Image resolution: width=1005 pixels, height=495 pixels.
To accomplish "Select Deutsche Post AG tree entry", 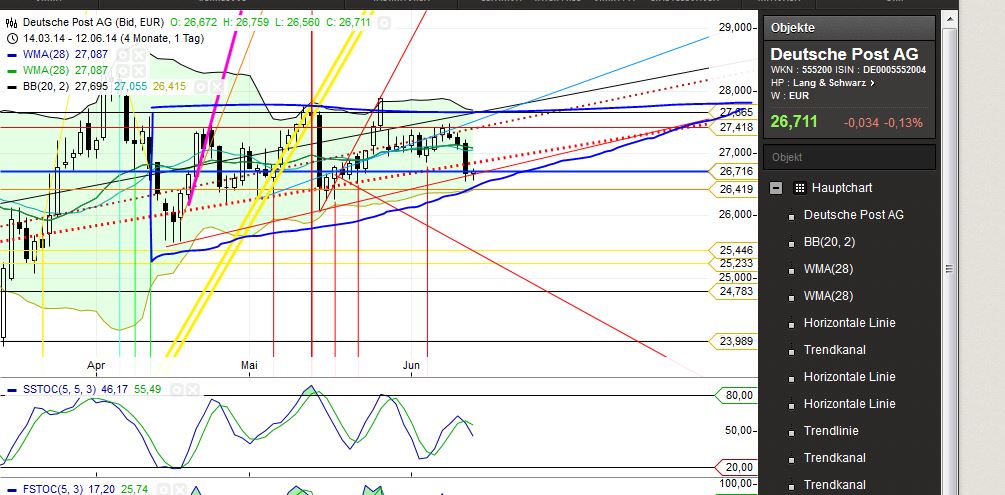I will pyautogui.click(x=854, y=215).
